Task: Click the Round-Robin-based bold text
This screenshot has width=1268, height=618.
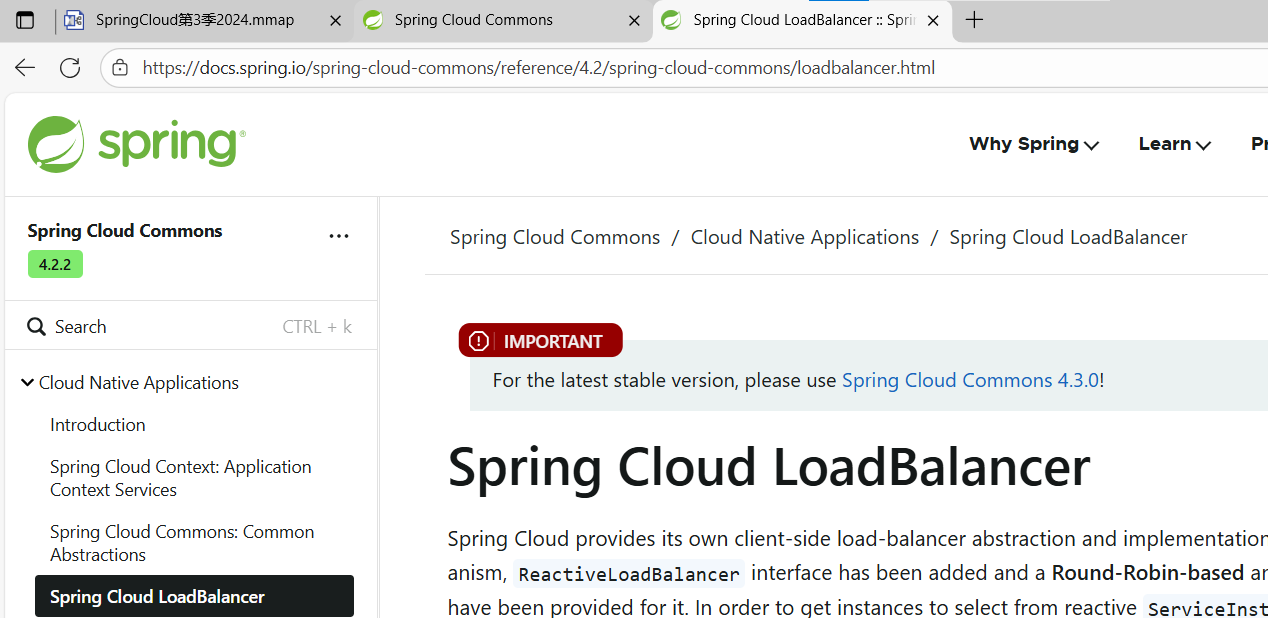Action: 1148,573
